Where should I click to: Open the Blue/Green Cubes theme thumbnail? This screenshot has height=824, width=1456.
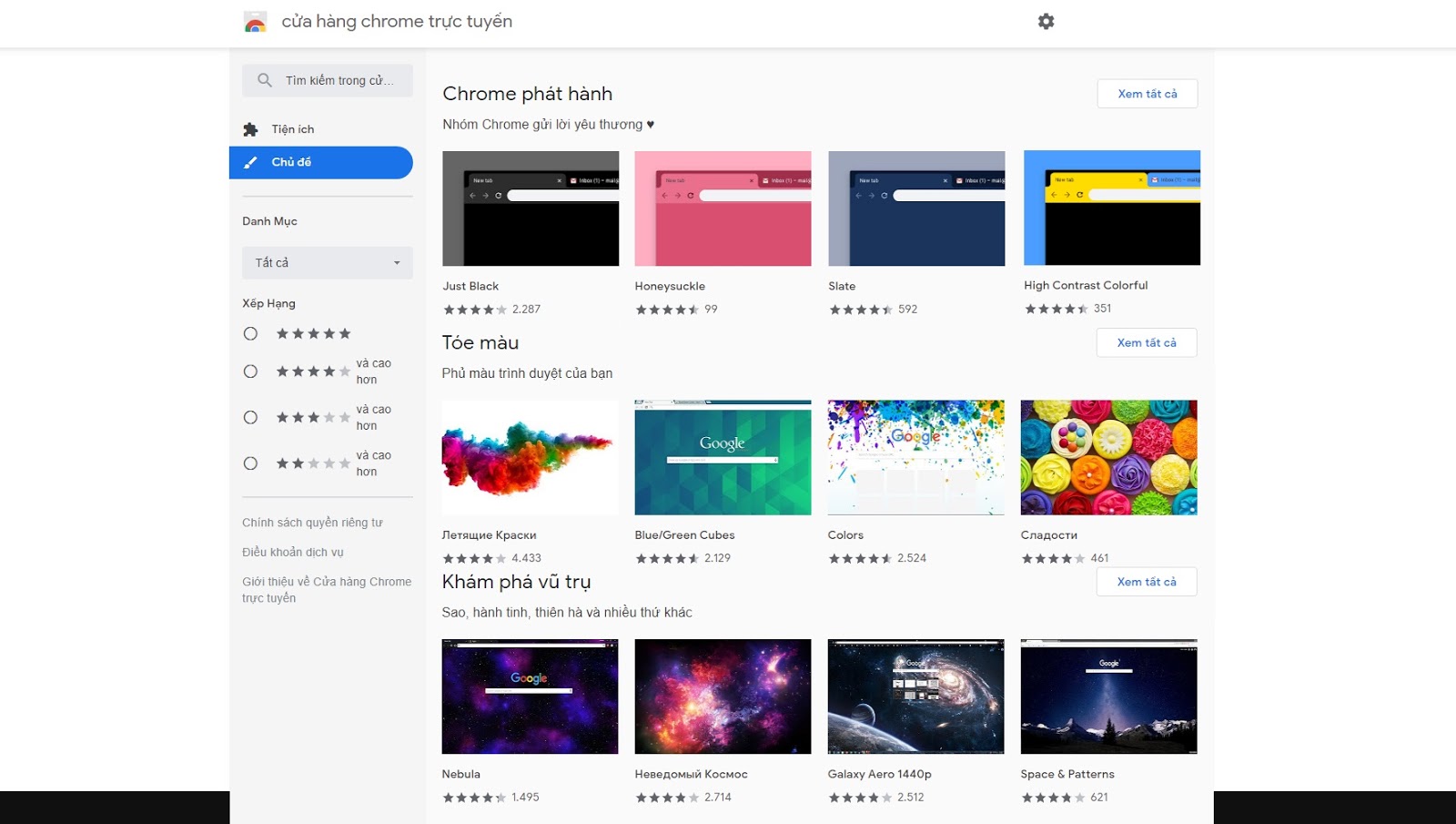pos(723,457)
